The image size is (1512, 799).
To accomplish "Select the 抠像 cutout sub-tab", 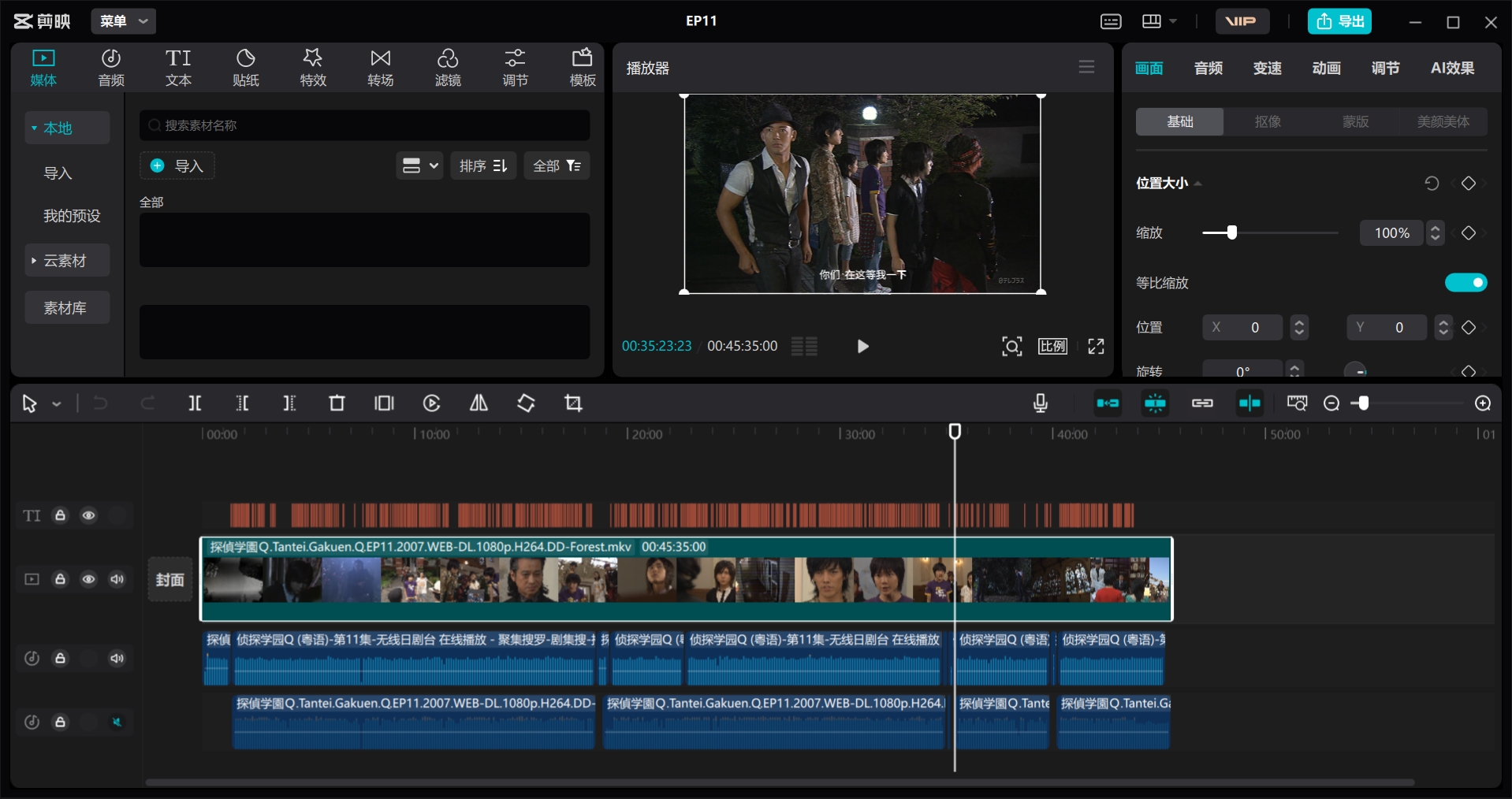I will tap(1268, 121).
